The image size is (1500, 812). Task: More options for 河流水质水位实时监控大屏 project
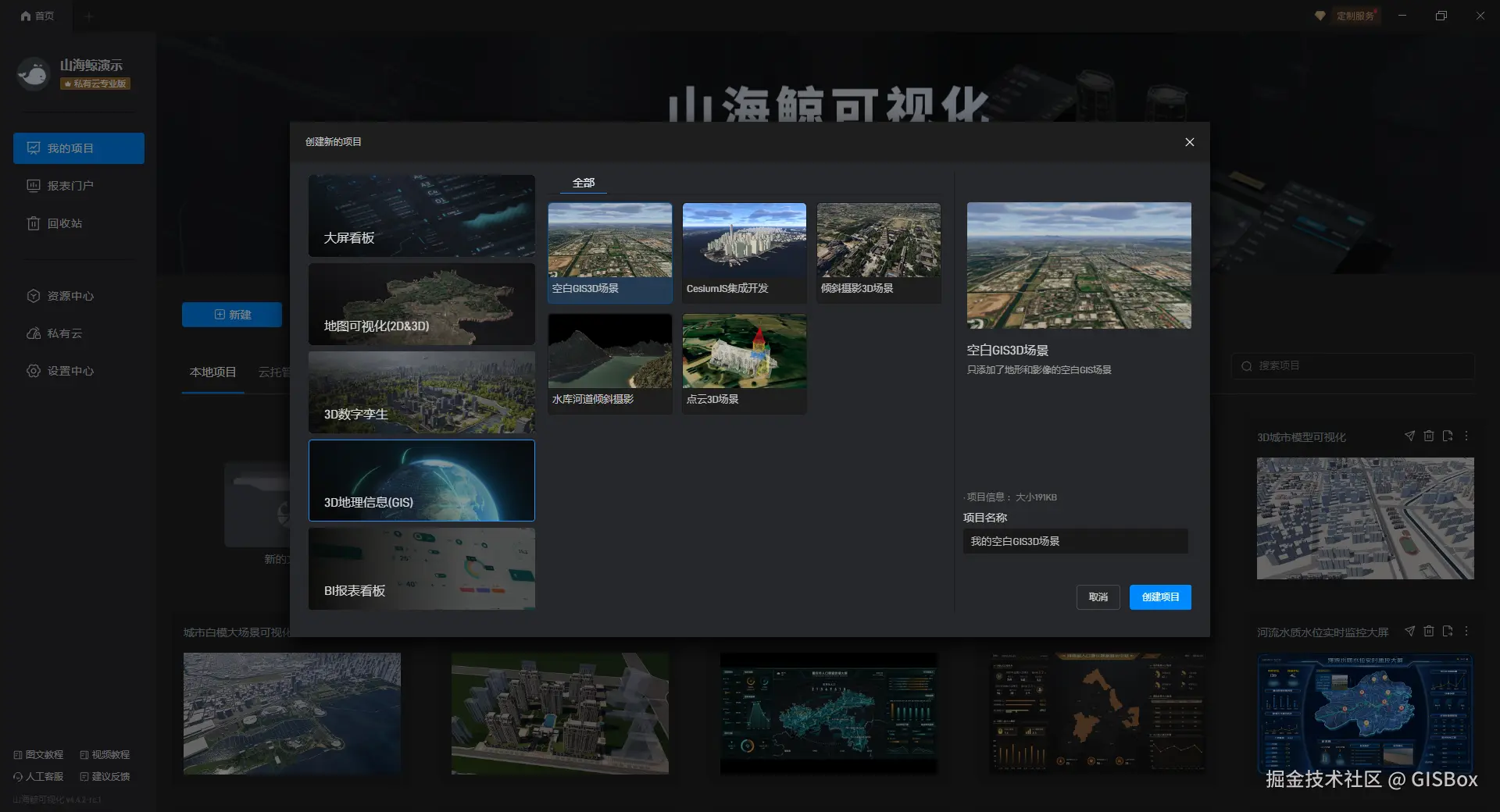(x=1466, y=632)
